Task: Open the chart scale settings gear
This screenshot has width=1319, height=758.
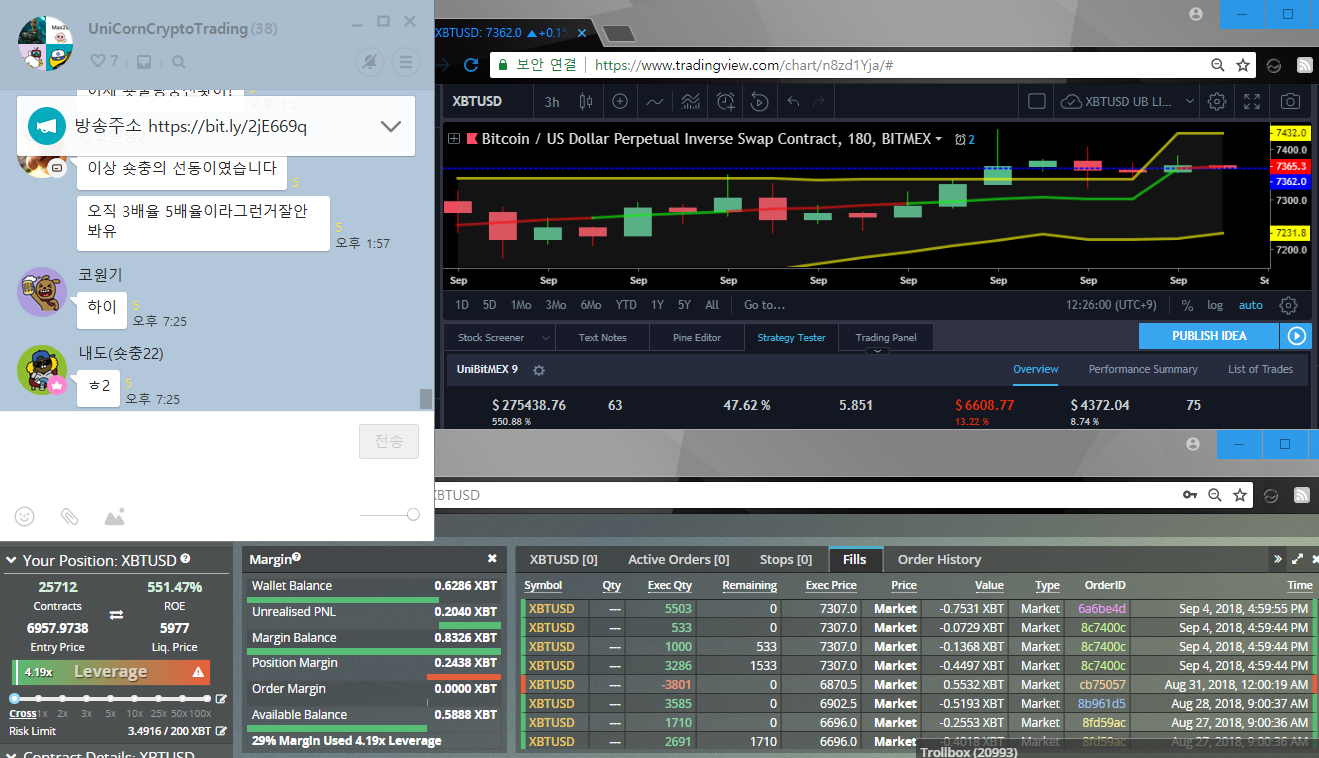Action: (x=1289, y=305)
